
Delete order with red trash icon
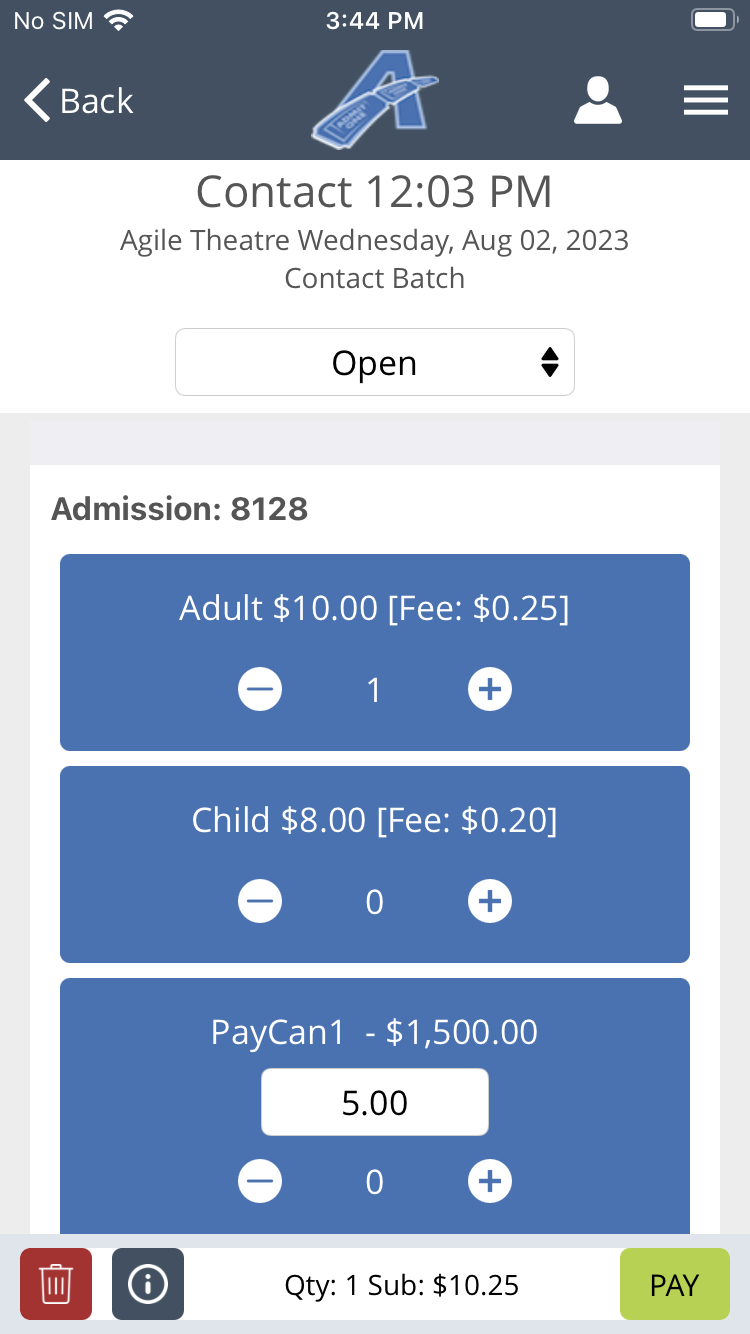click(56, 1284)
